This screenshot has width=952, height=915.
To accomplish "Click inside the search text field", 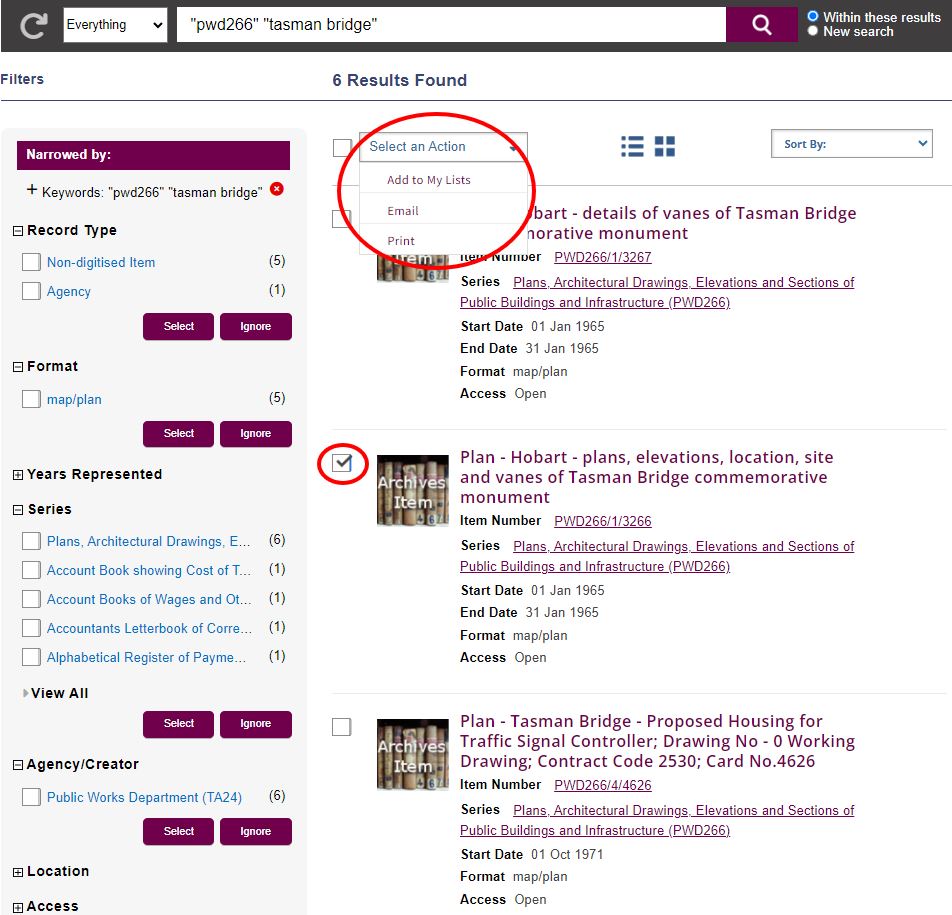I will coord(450,26).
